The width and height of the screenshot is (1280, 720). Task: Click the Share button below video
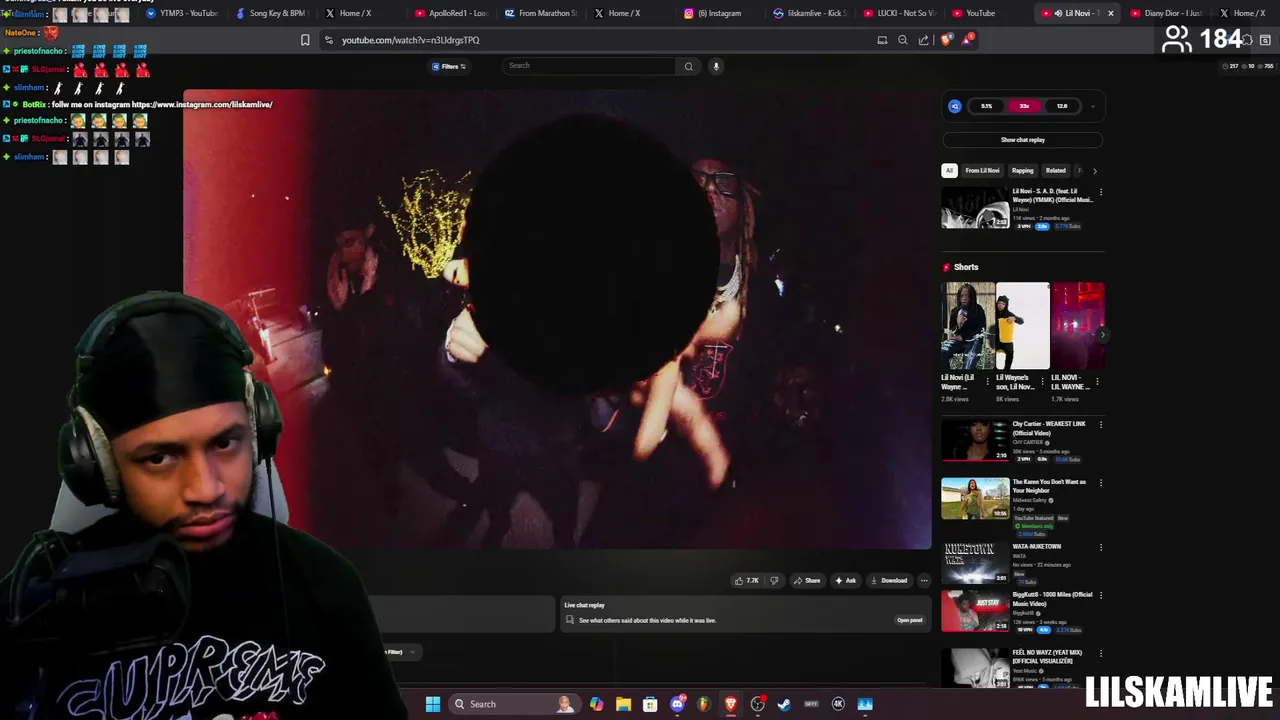[807, 580]
